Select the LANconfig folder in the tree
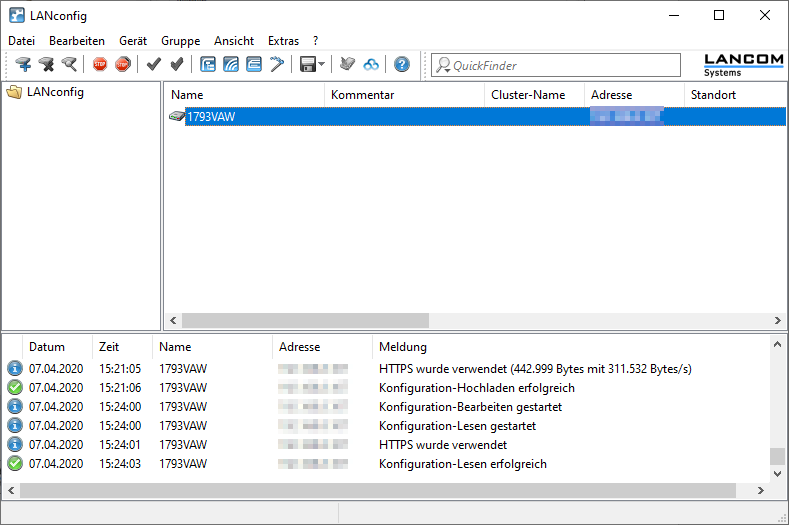 click(54, 92)
